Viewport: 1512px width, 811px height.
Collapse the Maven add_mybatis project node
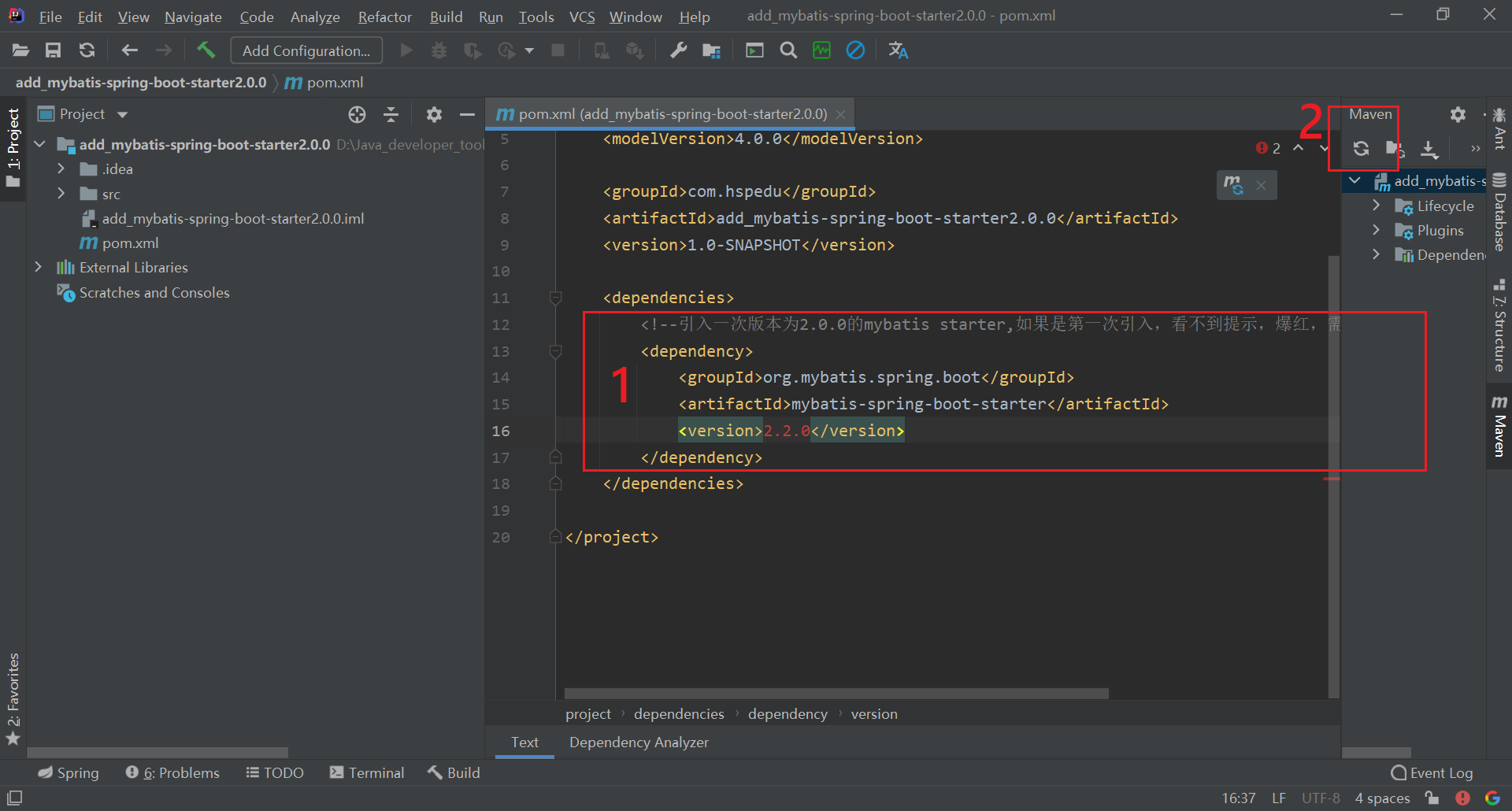[1354, 180]
